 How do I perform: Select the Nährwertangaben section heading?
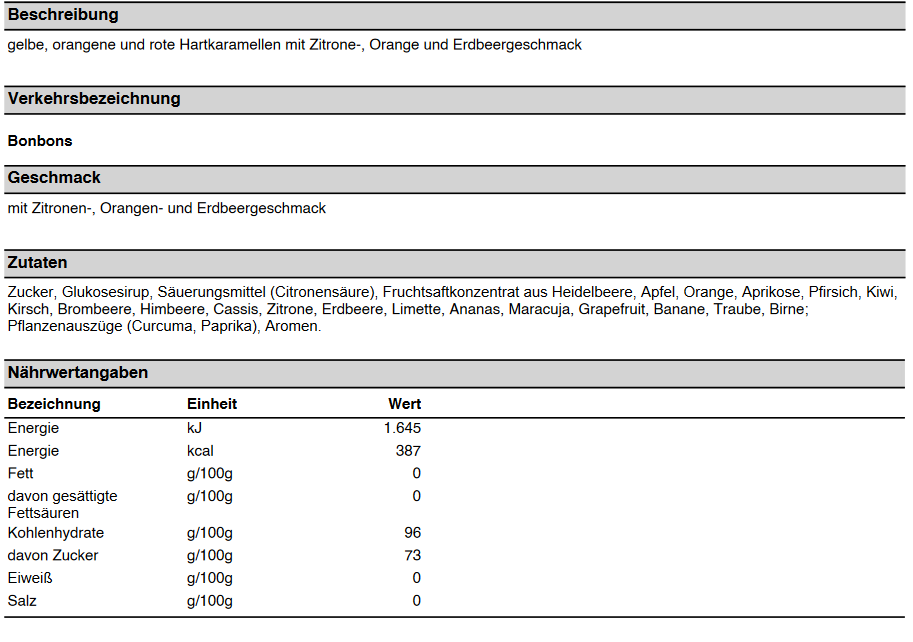pos(77,373)
